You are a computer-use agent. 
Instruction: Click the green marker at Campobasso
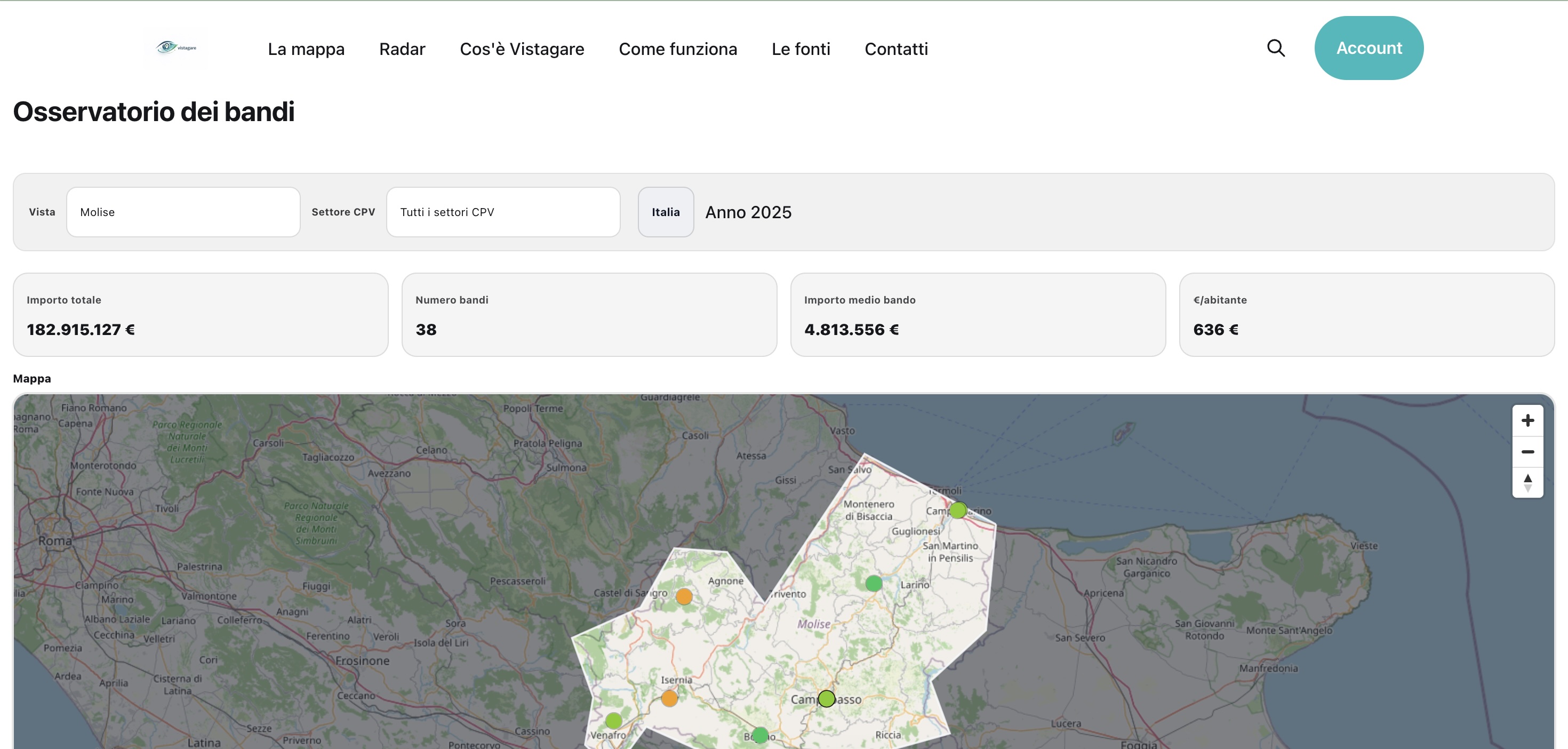(x=826, y=699)
